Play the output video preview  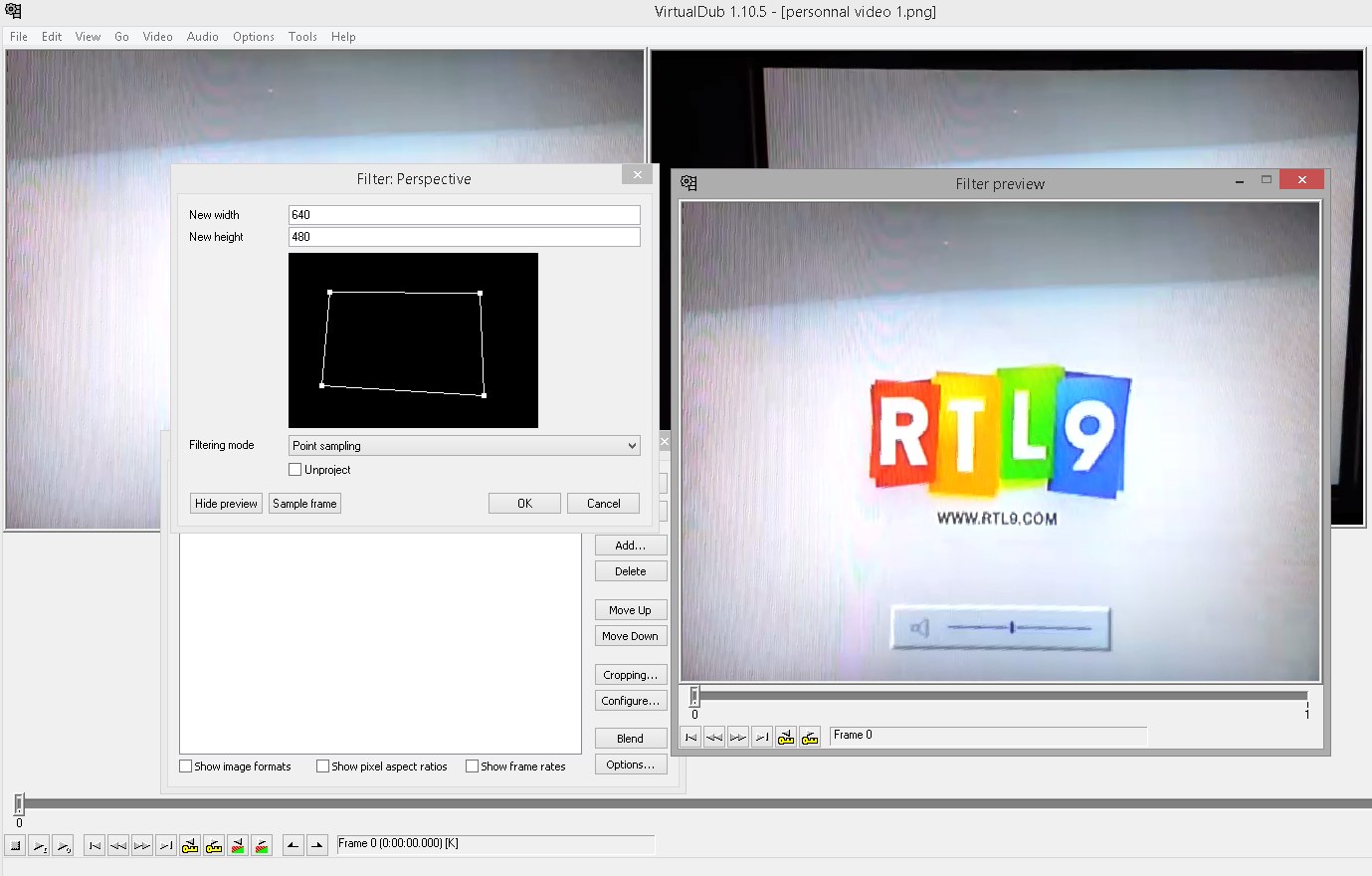(64, 846)
